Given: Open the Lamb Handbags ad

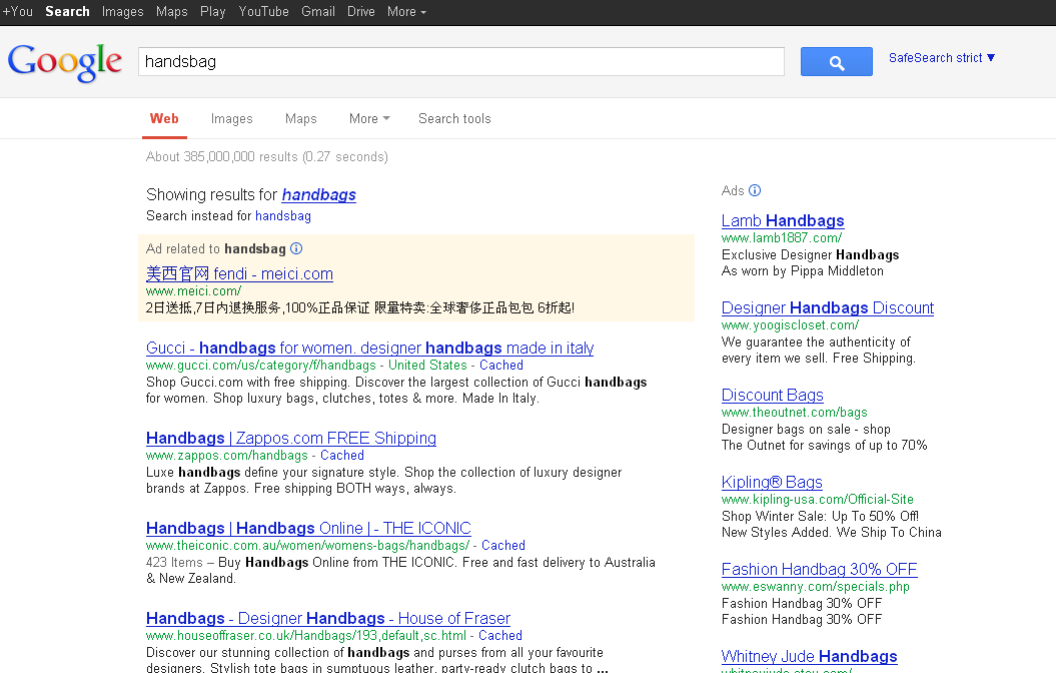Looking at the screenshot, I should pos(783,220).
